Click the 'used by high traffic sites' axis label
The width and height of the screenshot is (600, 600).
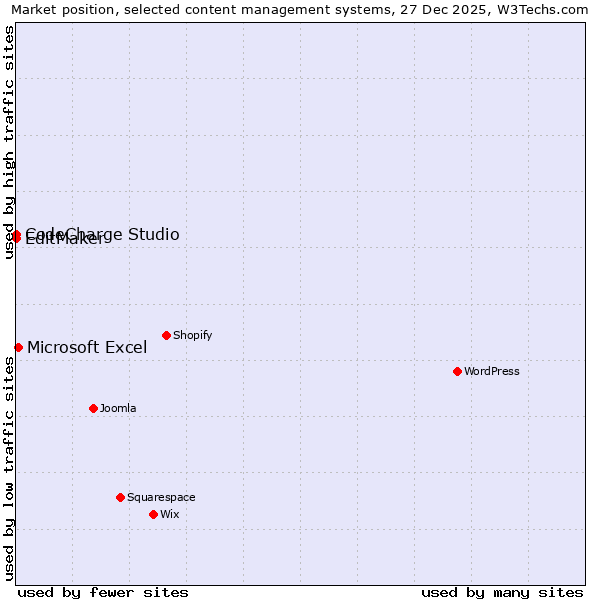[8, 142]
